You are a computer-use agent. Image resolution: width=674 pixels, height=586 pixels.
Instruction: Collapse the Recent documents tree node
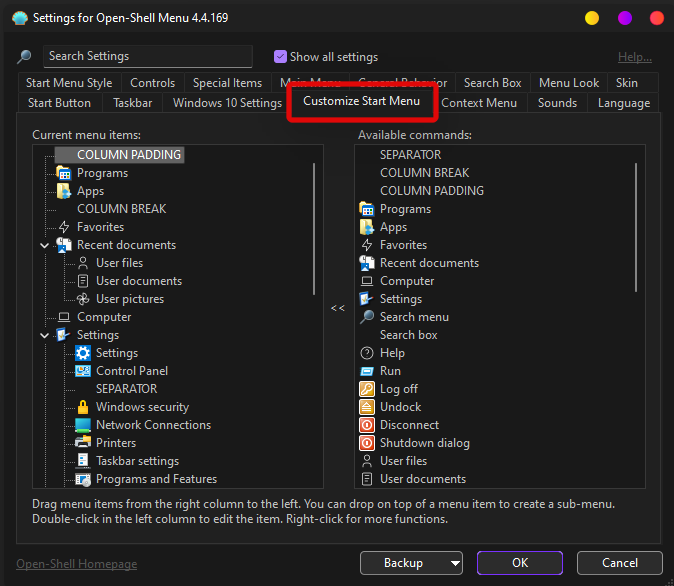coord(45,245)
